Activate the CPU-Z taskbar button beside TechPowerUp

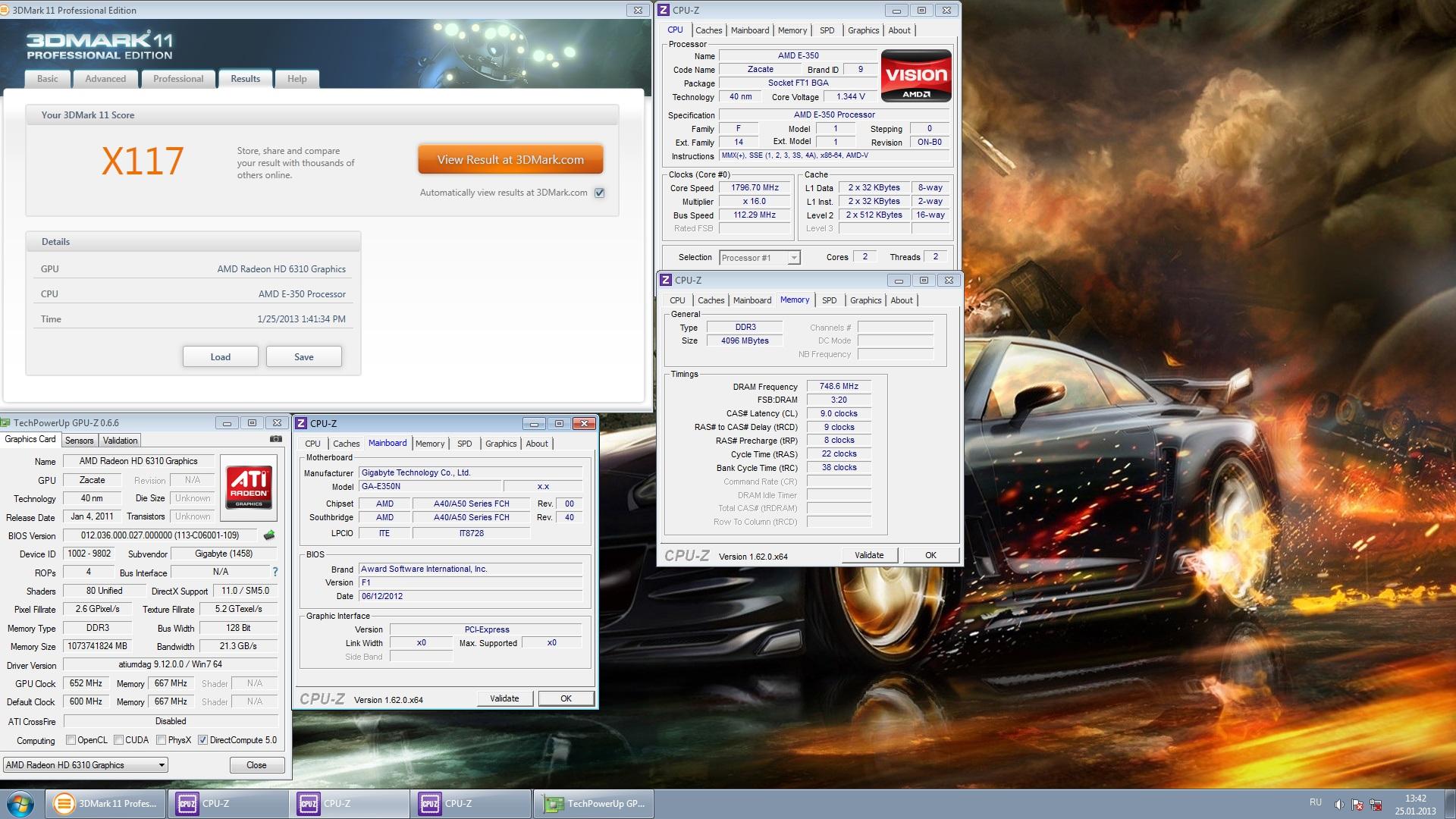(x=470, y=804)
